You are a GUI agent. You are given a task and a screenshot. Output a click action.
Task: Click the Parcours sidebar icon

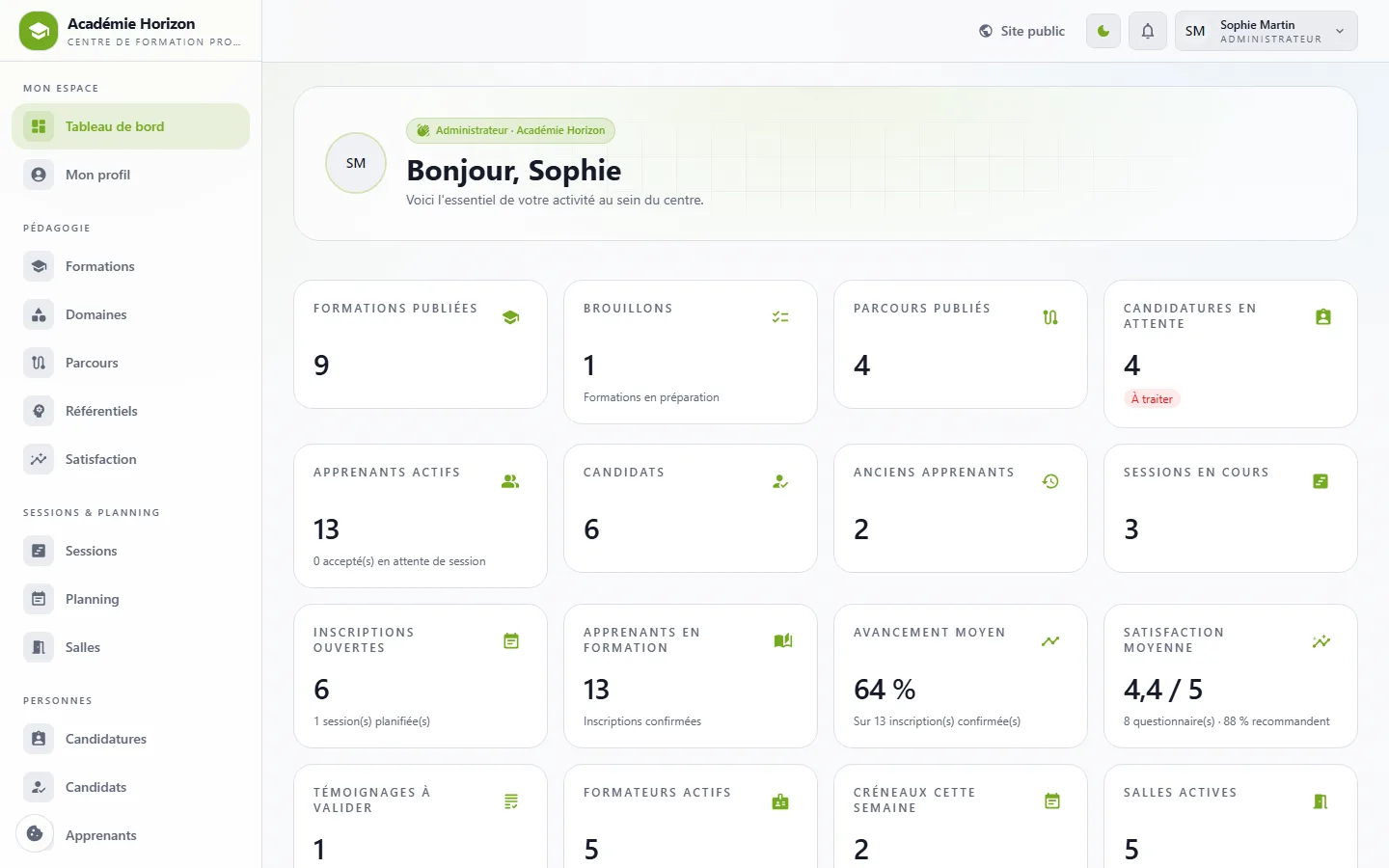39,363
